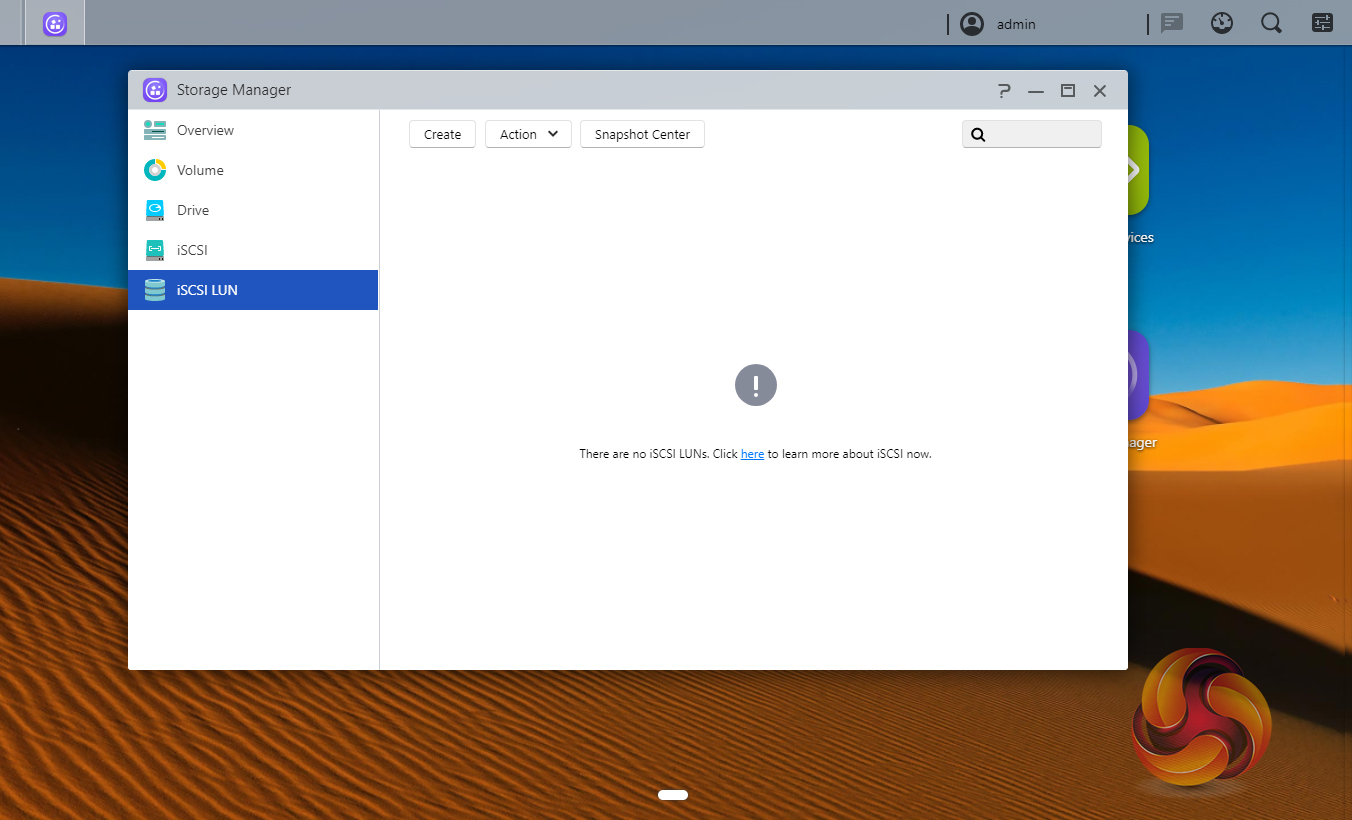Click the Volume pie chart icon

[155, 170]
